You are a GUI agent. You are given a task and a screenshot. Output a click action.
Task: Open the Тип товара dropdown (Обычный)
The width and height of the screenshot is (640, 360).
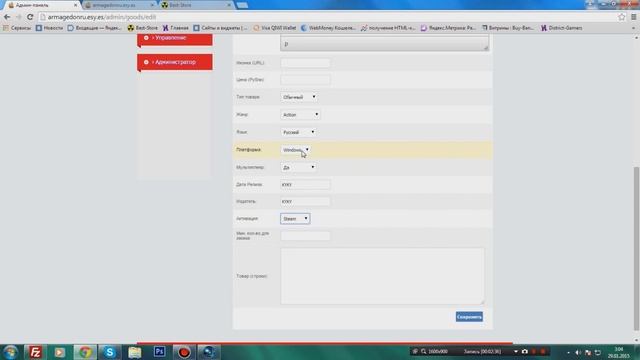click(x=299, y=97)
